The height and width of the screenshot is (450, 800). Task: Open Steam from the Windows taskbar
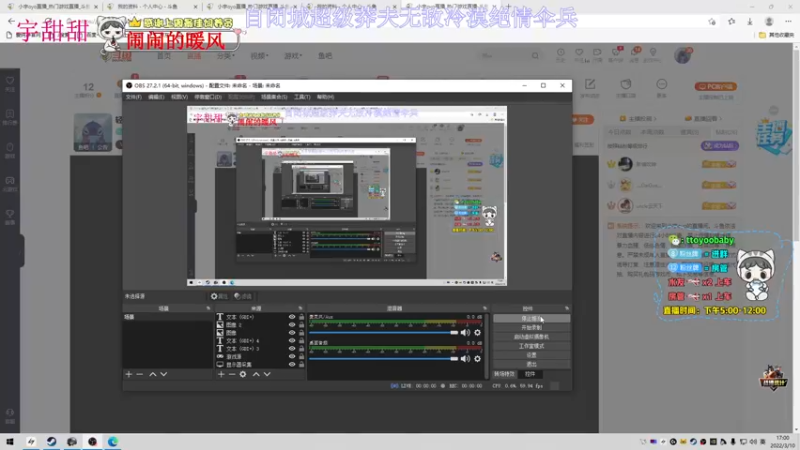(52, 442)
